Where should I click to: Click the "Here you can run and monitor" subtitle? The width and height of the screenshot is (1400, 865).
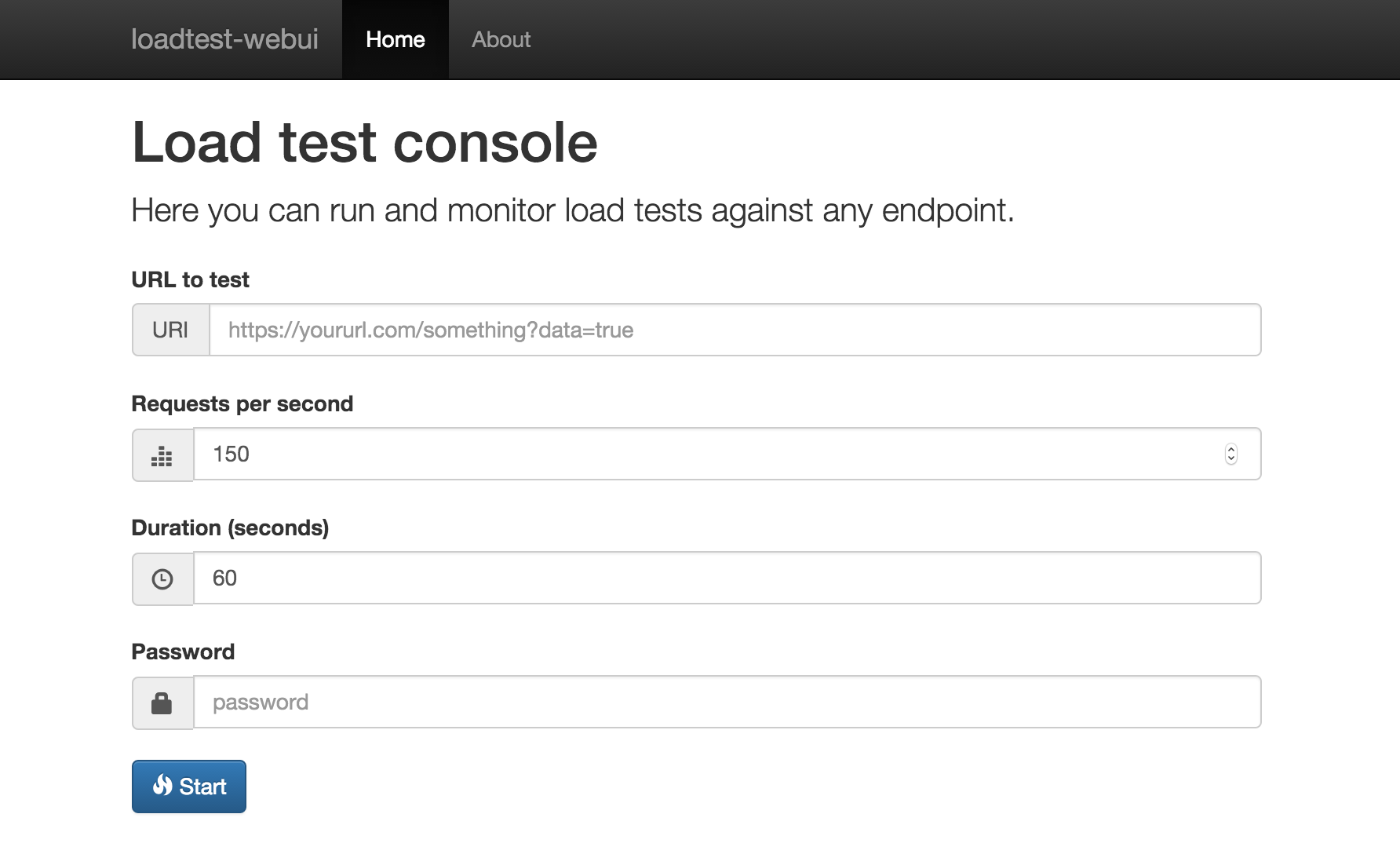tap(573, 210)
